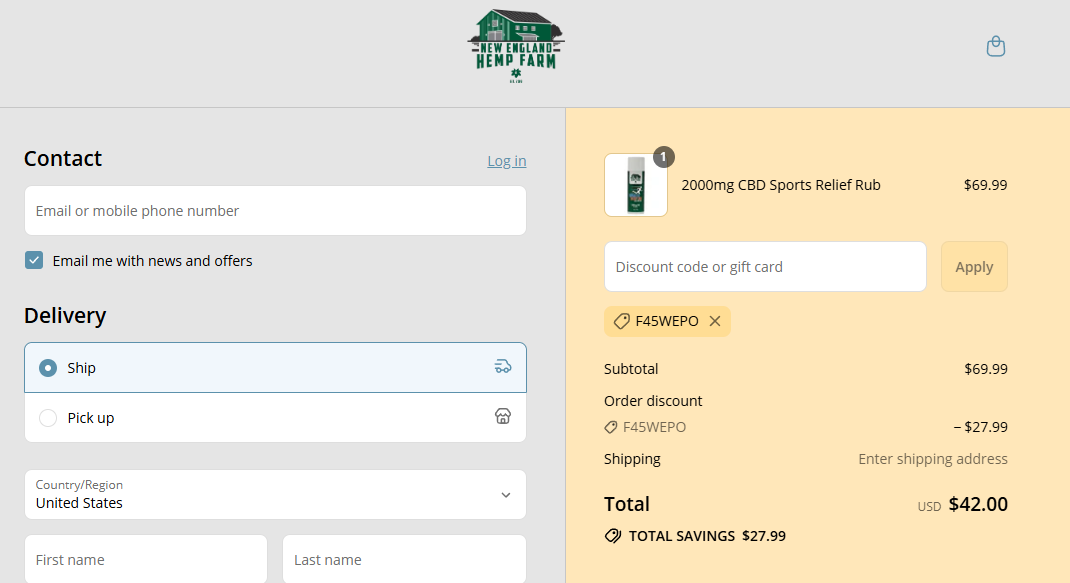Click the First name field
Image resolution: width=1070 pixels, height=583 pixels.
tap(146, 559)
